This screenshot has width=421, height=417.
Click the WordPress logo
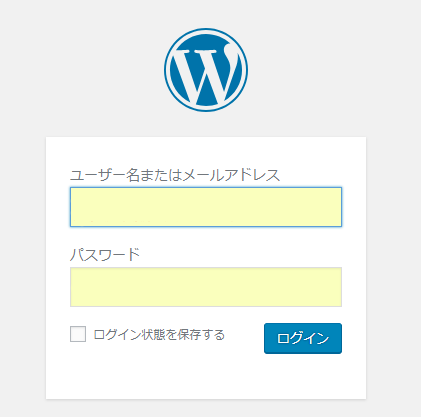click(x=206, y=70)
